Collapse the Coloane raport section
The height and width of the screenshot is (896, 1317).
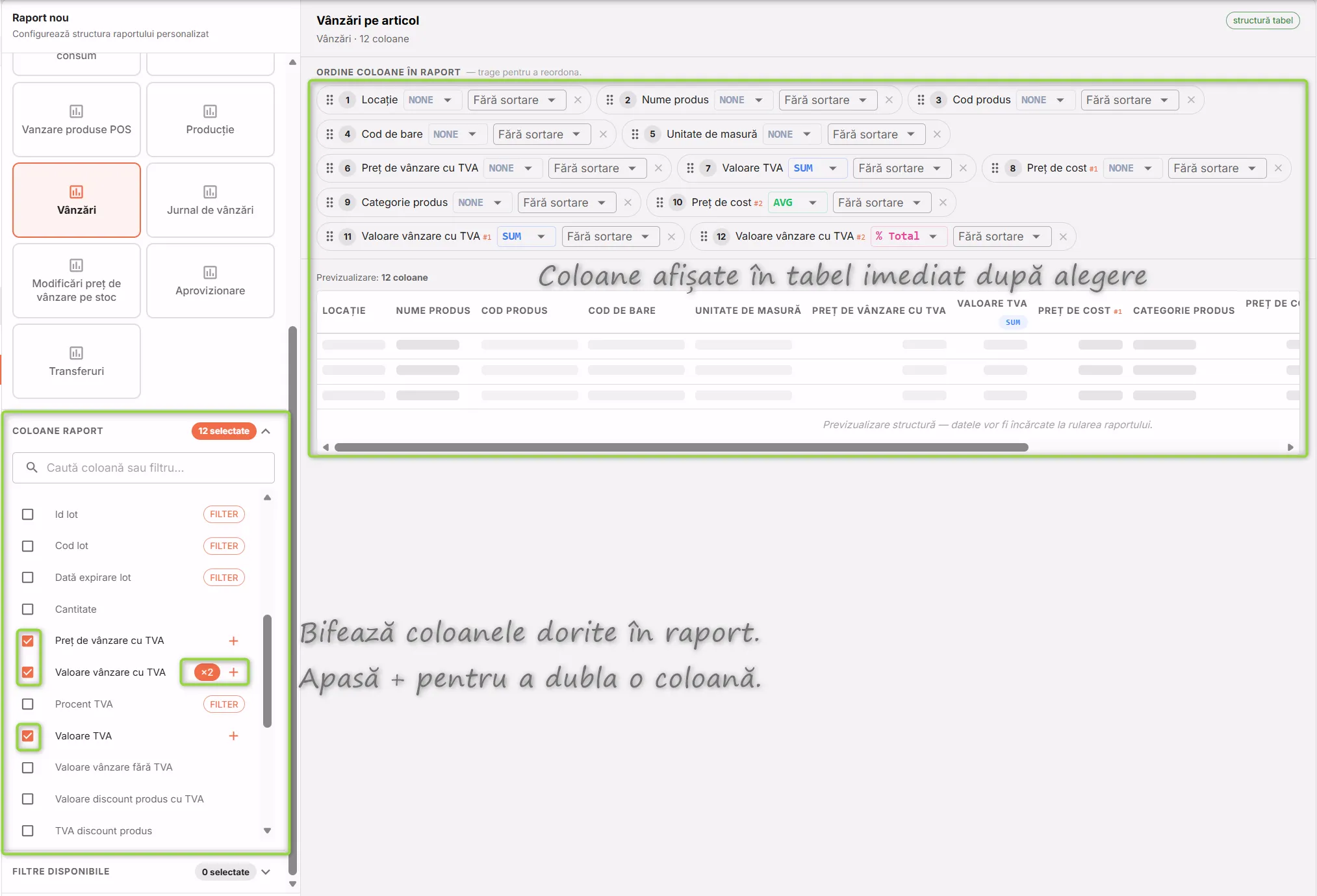pos(266,431)
